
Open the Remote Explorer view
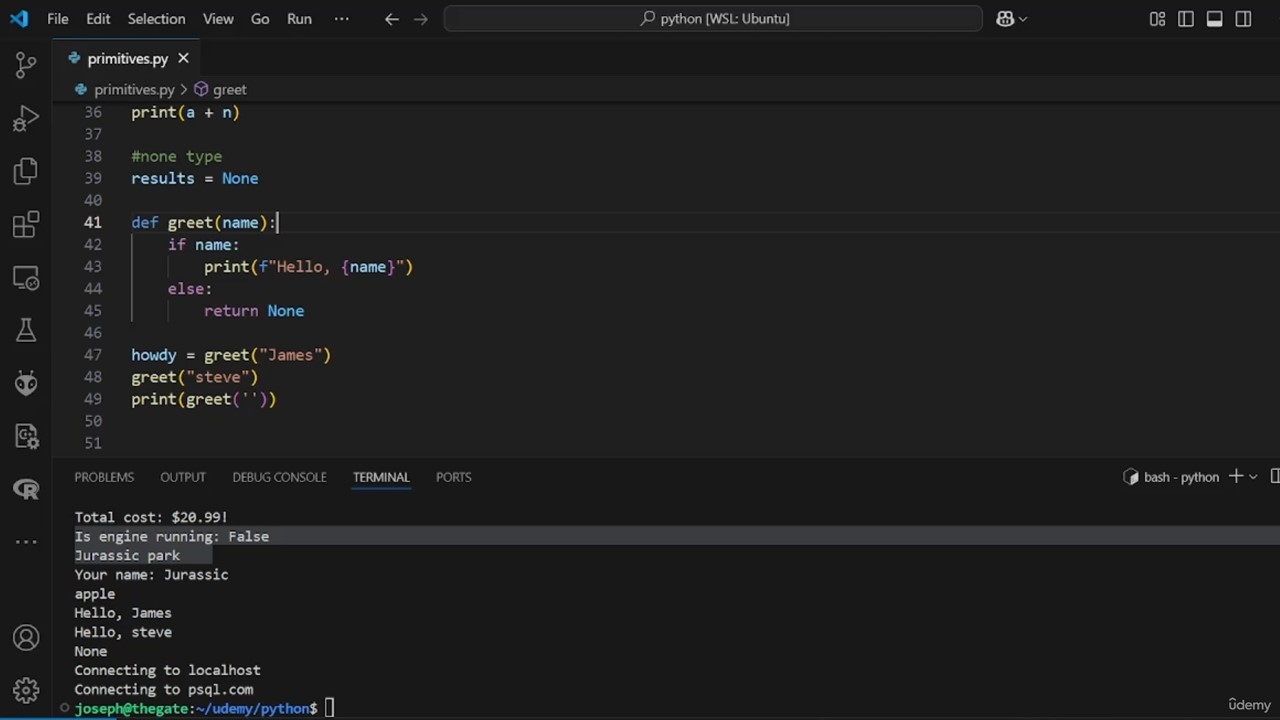click(26, 277)
